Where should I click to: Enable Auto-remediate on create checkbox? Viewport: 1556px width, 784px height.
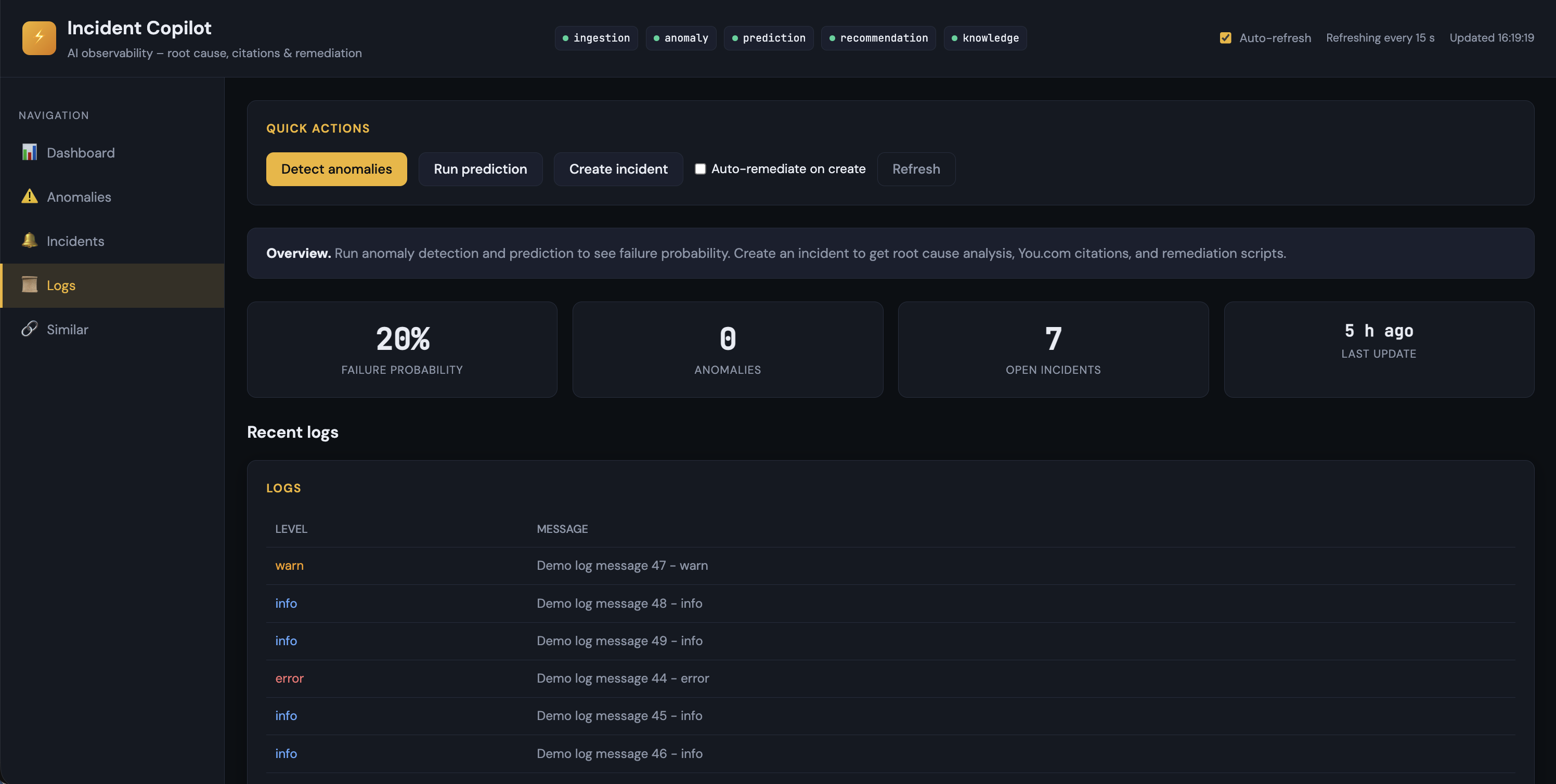pyautogui.click(x=700, y=169)
